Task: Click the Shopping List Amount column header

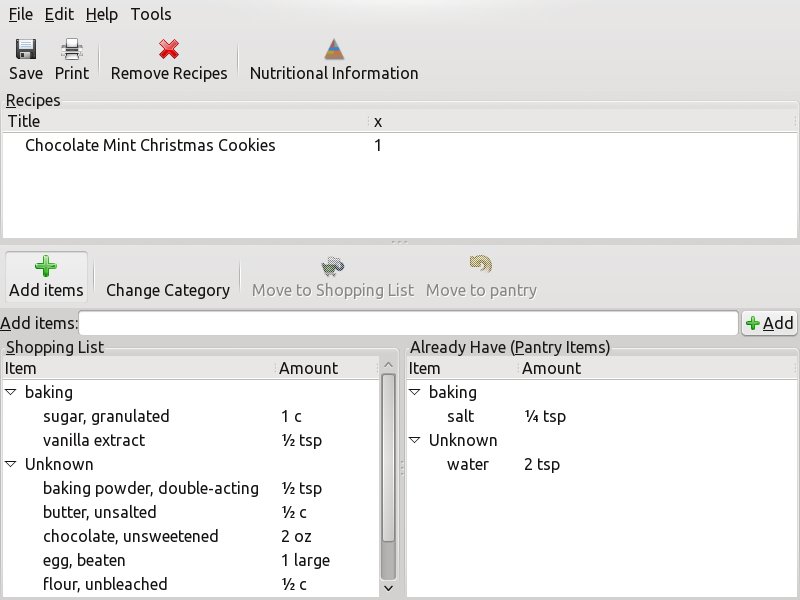Action: [327, 368]
